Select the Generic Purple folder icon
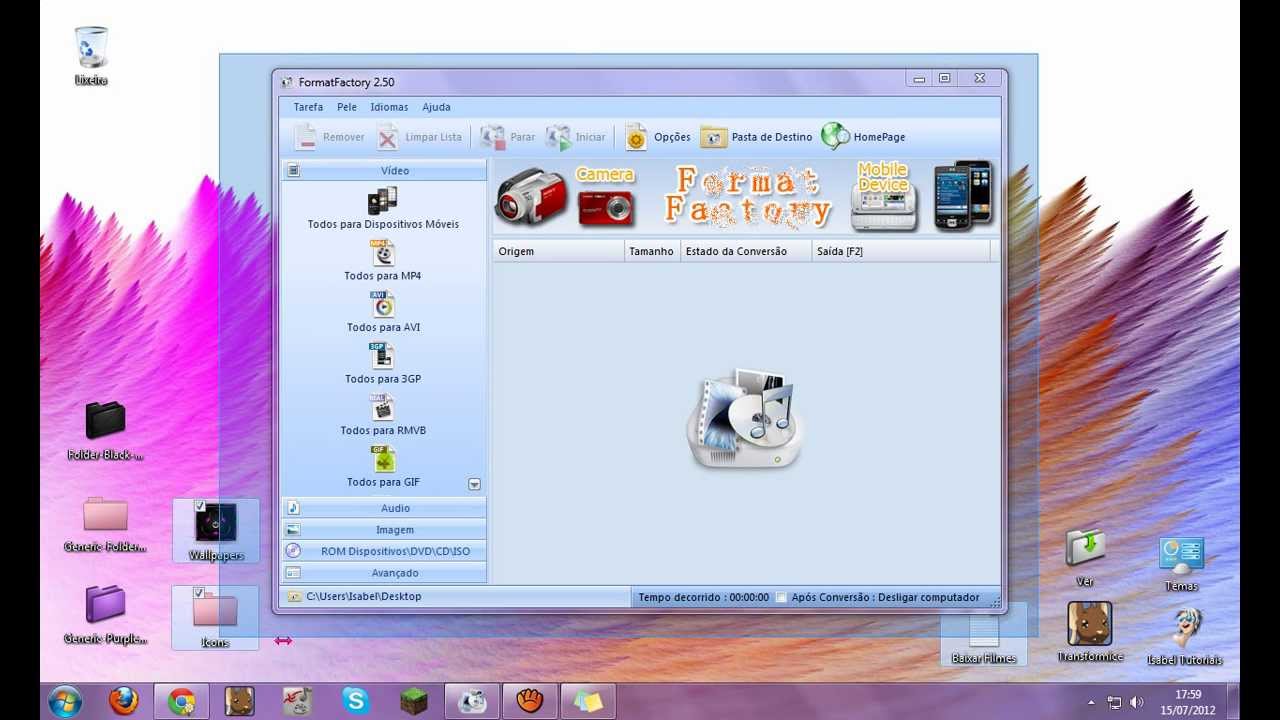 [x=105, y=614]
